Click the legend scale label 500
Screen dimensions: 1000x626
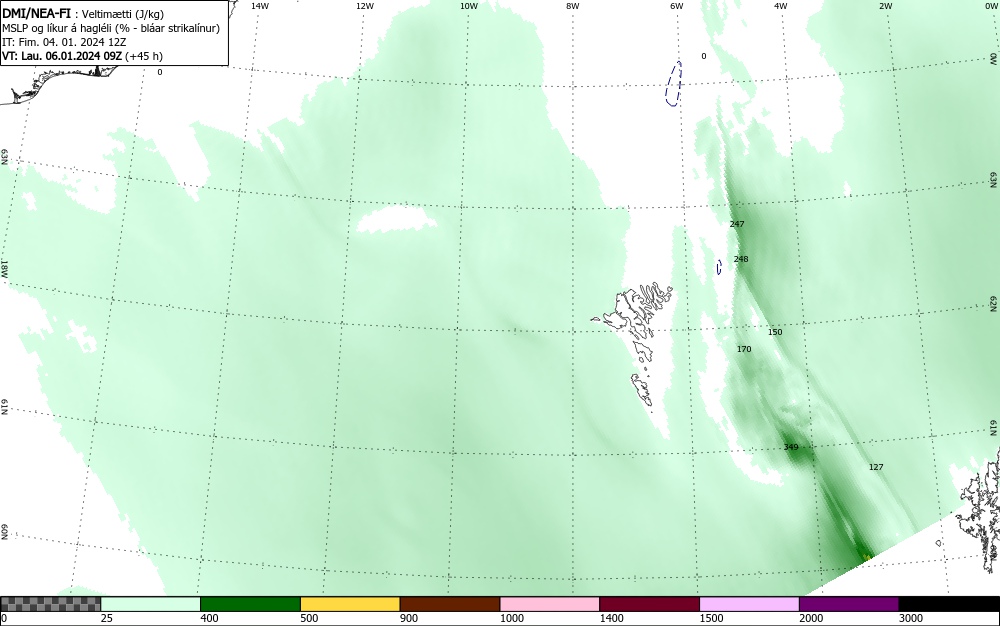pyautogui.click(x=309, y=618)
